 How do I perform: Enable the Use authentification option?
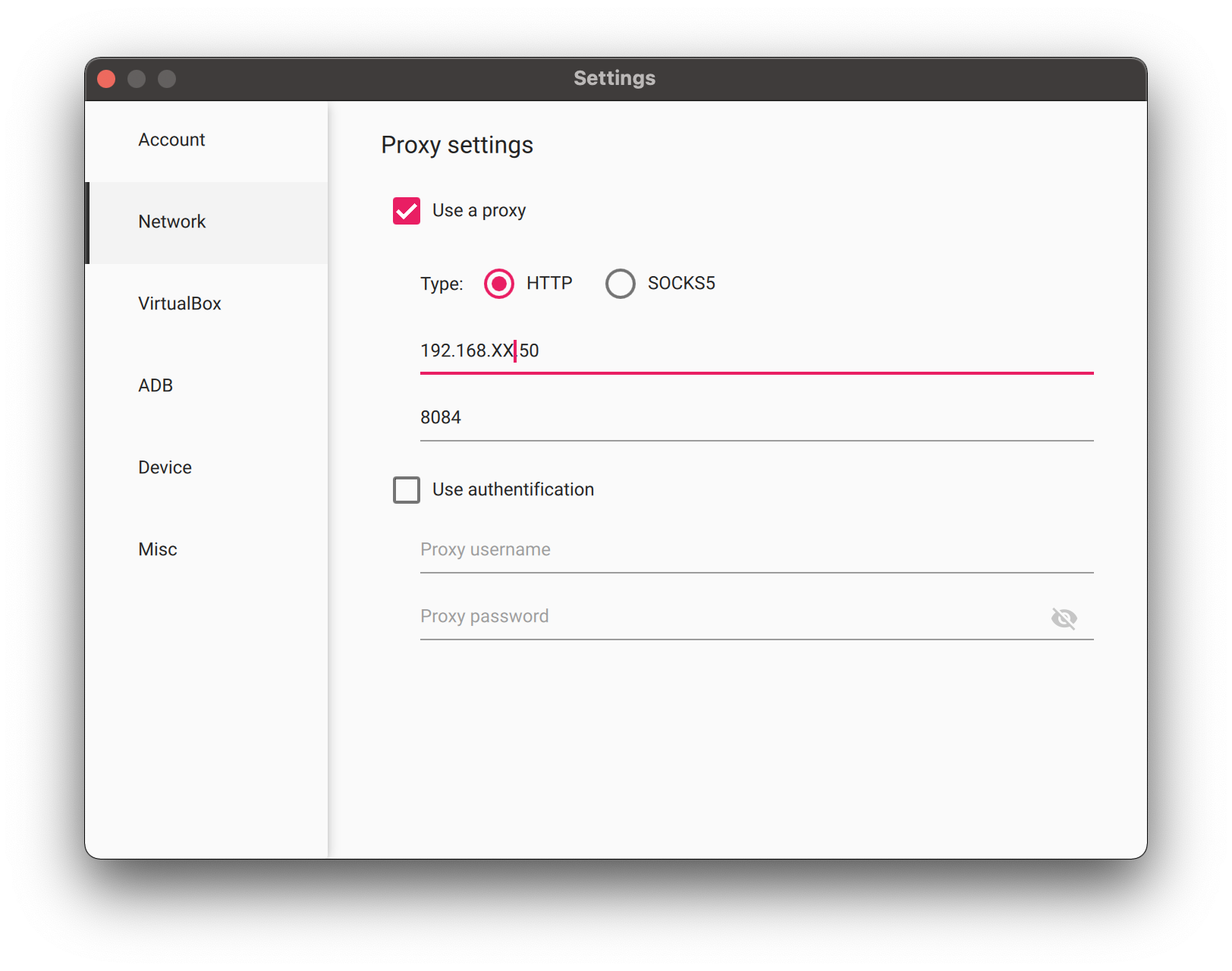tap(407, 490)
